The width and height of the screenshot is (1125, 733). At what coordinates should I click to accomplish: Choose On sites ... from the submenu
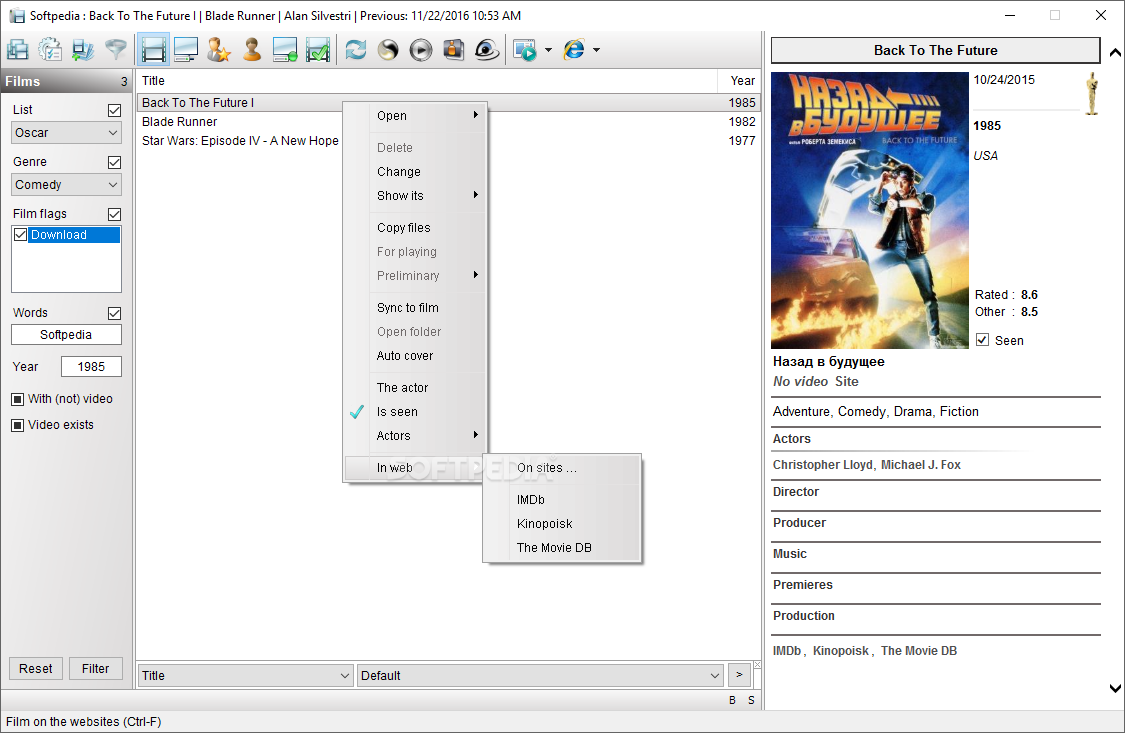(562, 468)
